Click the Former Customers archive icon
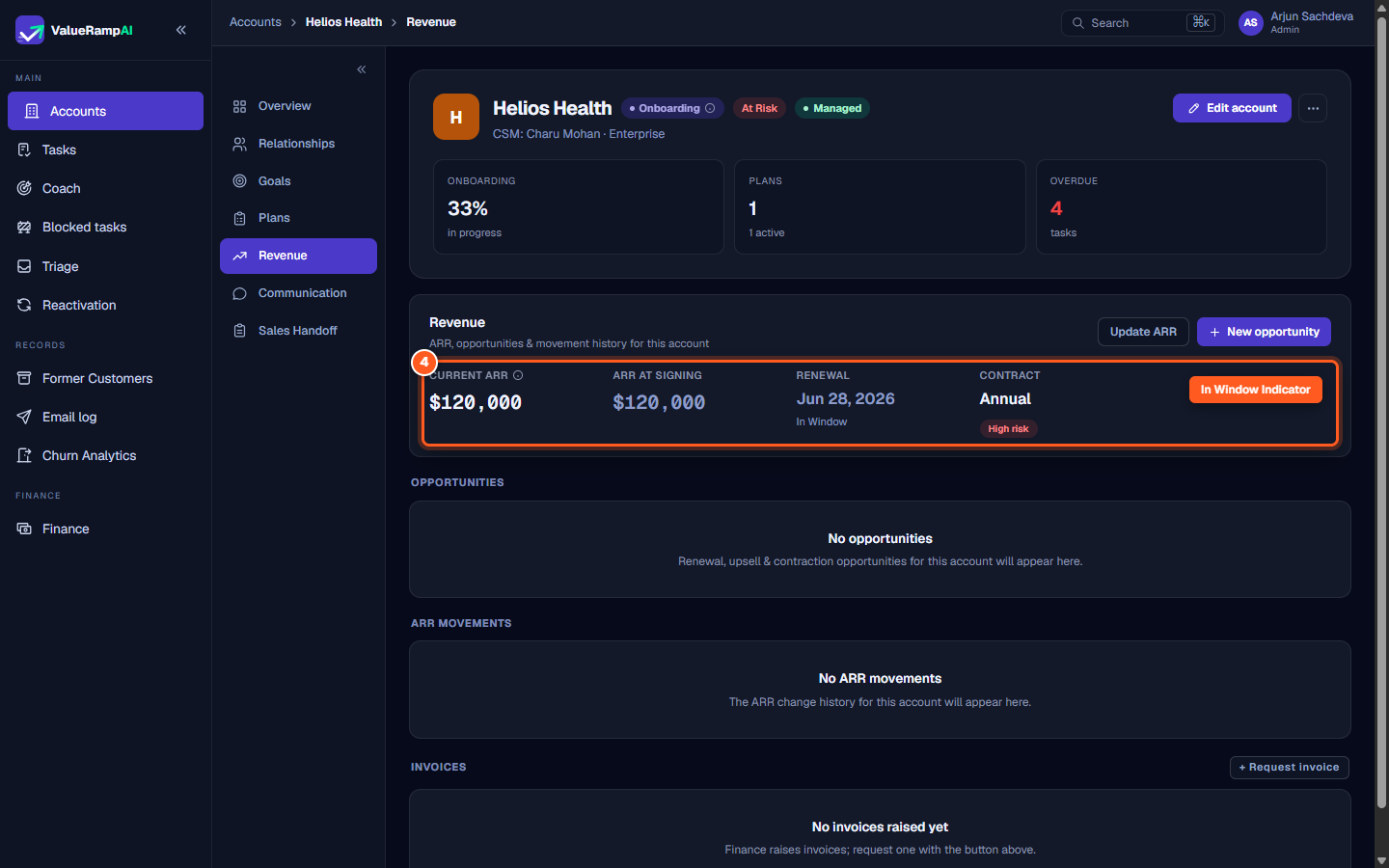Viewport: 1389px width, 868px height. coord(24,378)
